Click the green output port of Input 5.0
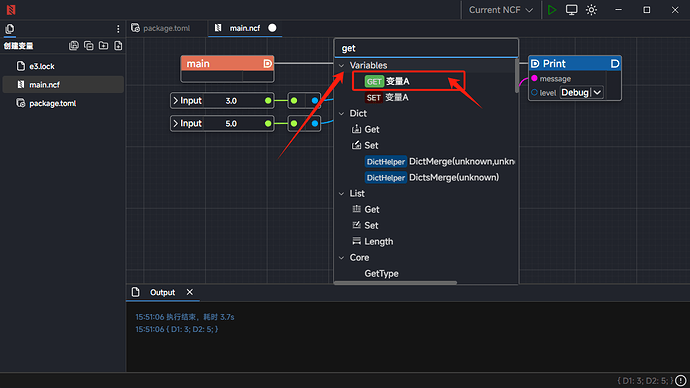The width and height of the screenshot is (690, 388). 268,124
